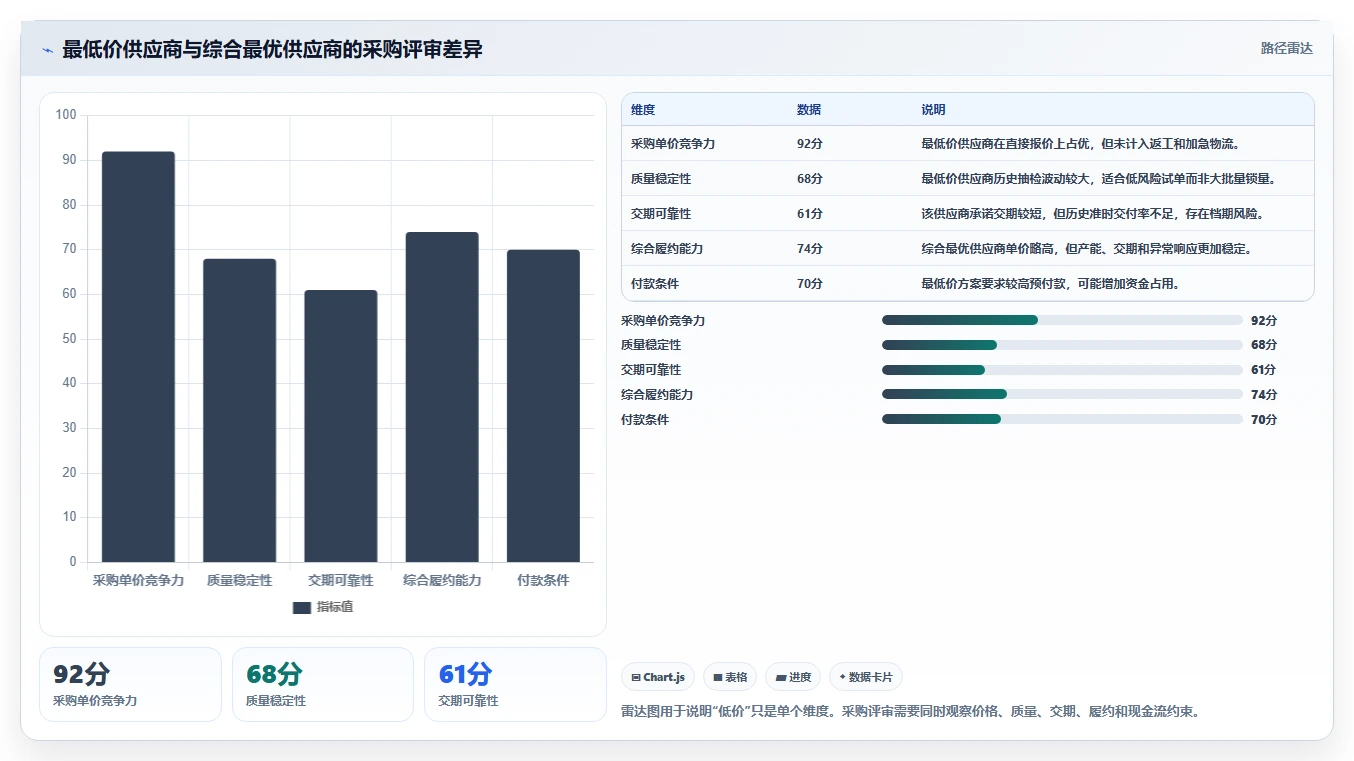1354x761 pixels.
Task: Click the description starting 最低价供应商在直接报价上占优
Action: pos(1081,144)
